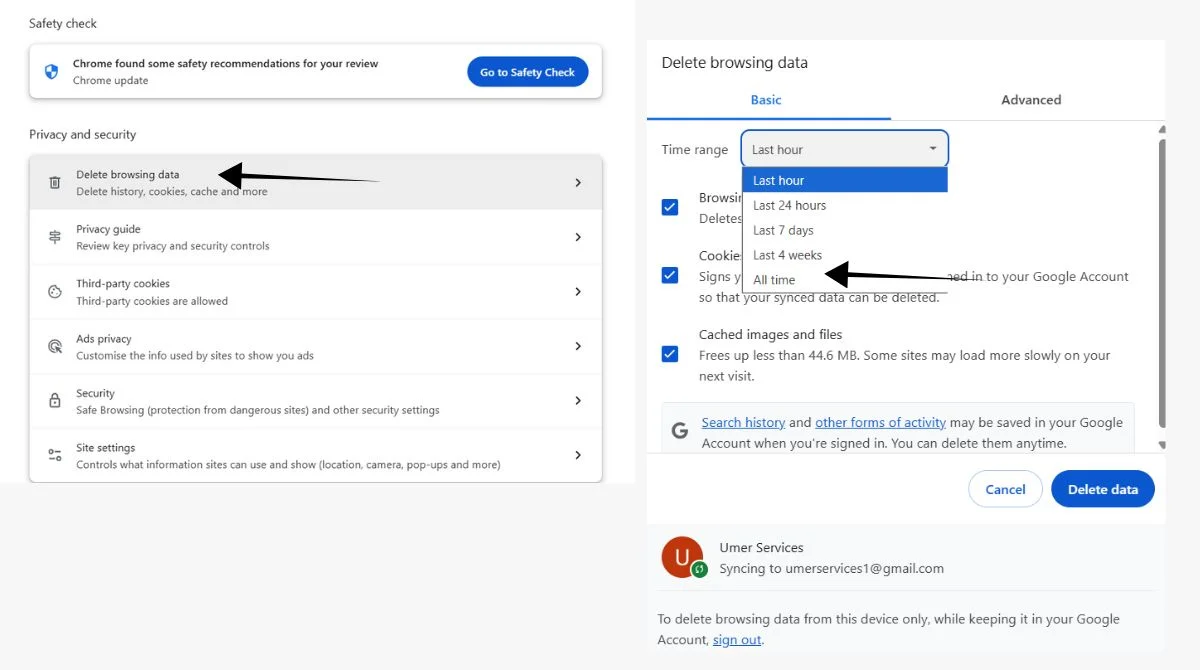The image size is (1200, 670).
Task: Open Third-party cookies row chevron
Action: click(578, 292)
